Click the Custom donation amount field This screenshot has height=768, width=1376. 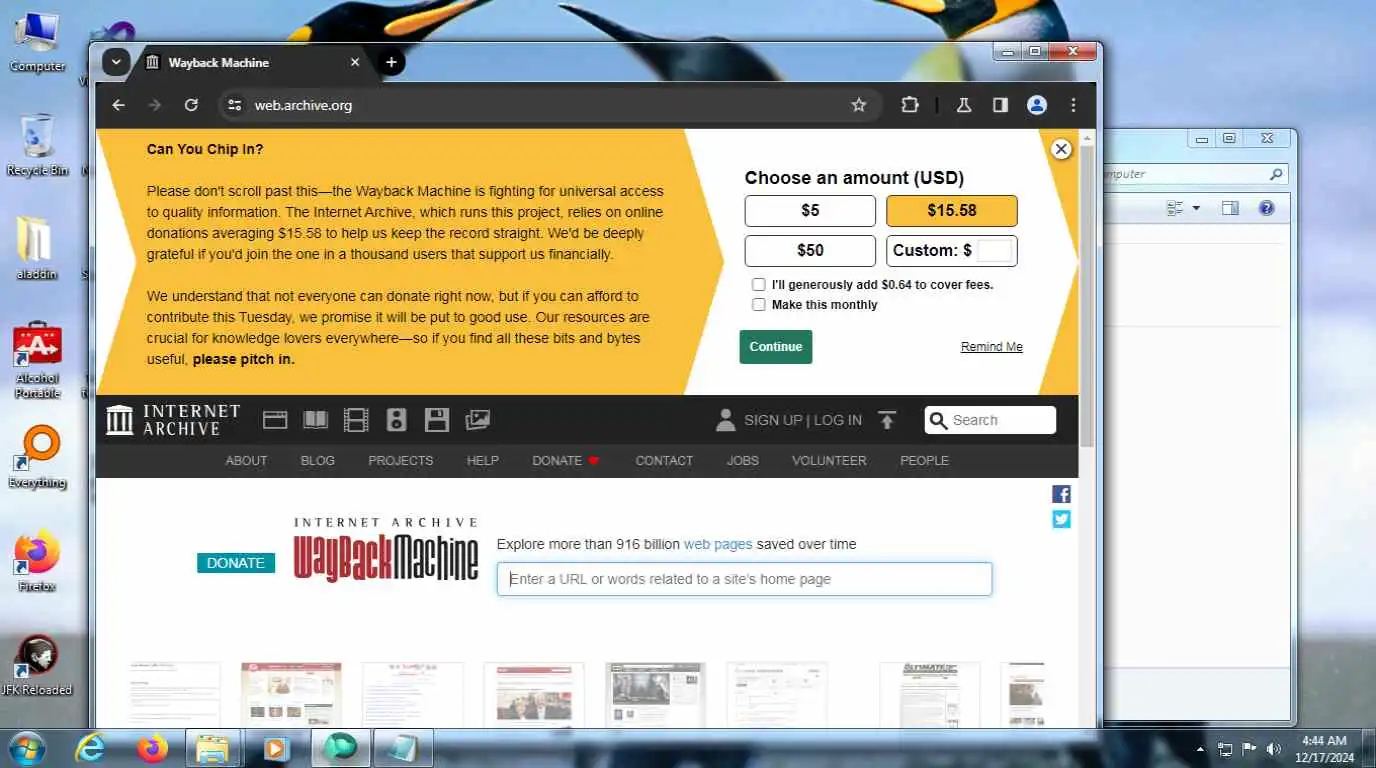coord(995,251)
